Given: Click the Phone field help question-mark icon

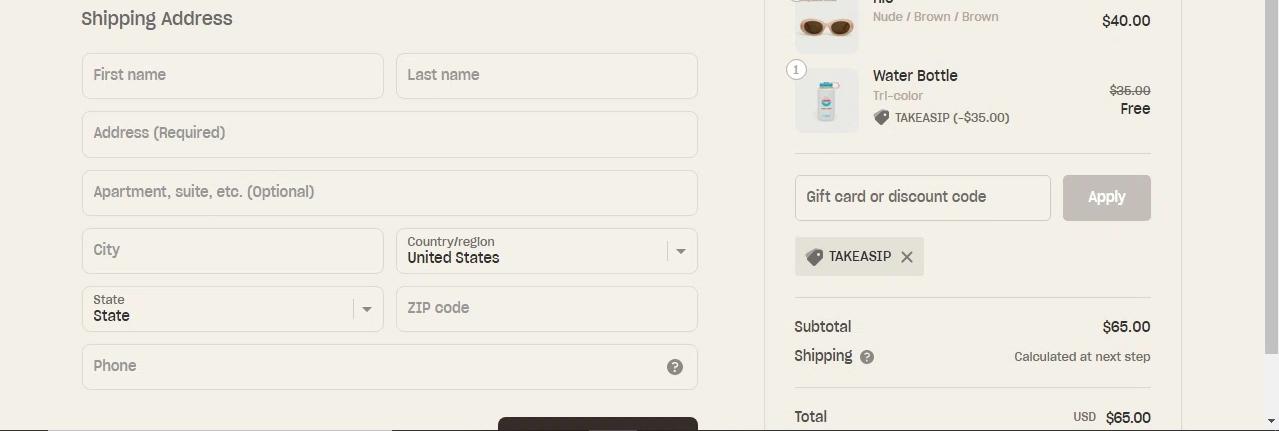Looking at the screenshot, I should 675,367.
